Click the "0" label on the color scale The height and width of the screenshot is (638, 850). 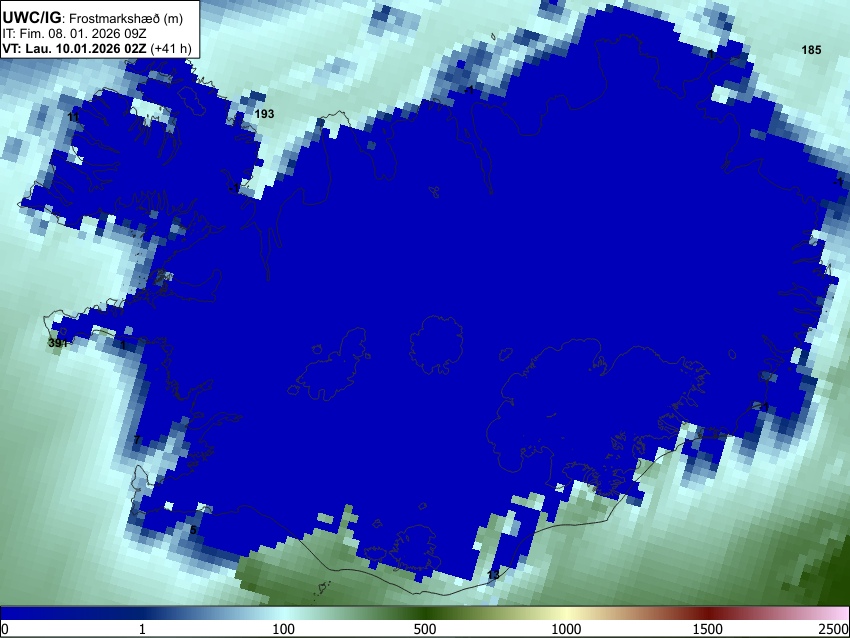(5, 629)
